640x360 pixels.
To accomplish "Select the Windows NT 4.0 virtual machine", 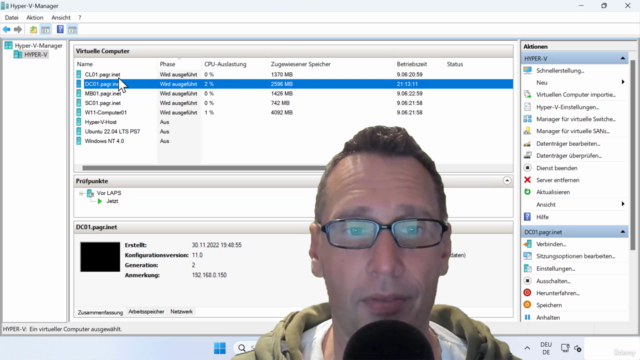I will coord(104,141).
